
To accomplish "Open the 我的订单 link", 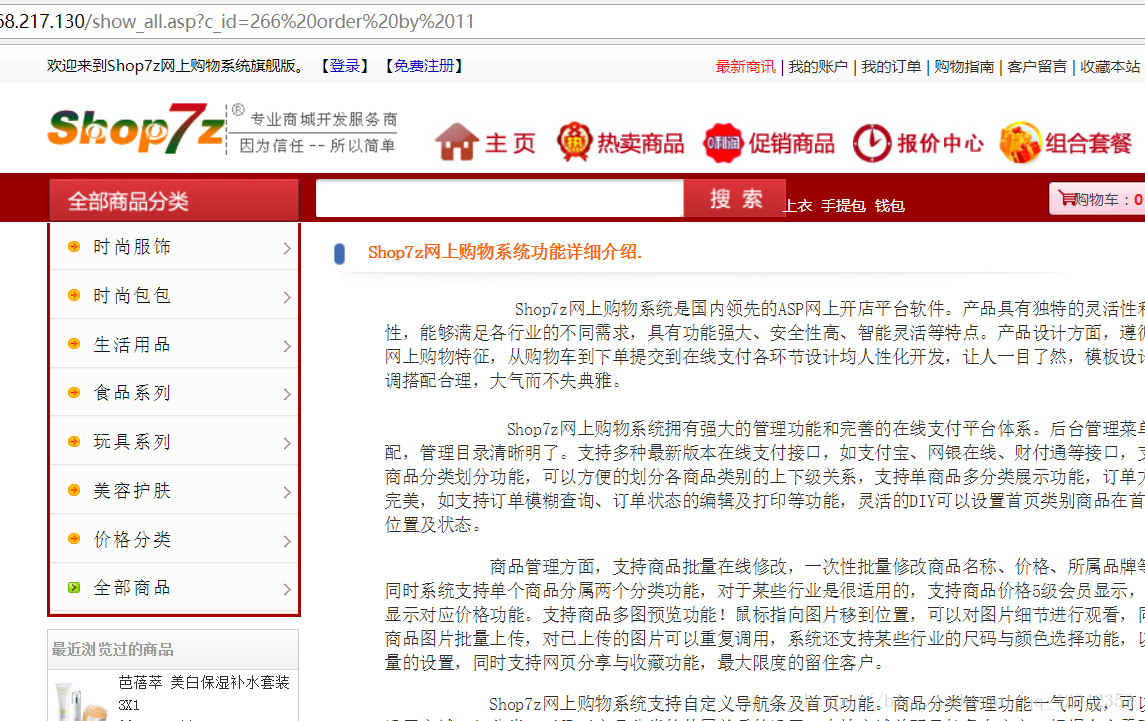I will [x=891, y=66].
